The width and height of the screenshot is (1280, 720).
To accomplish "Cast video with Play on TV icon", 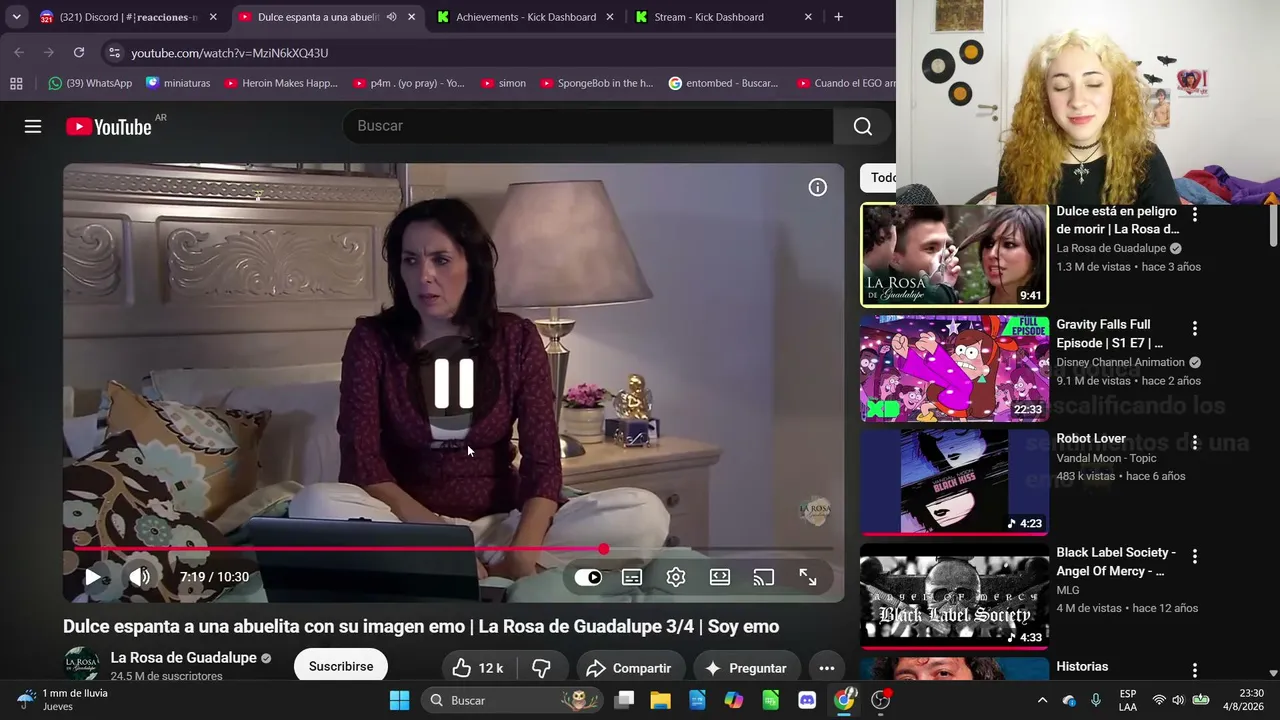I will 764,577.
